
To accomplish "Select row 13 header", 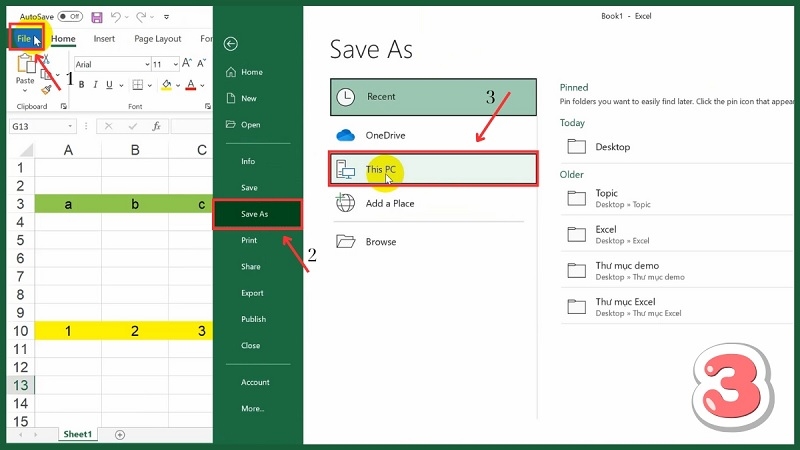I will [20, 385].
